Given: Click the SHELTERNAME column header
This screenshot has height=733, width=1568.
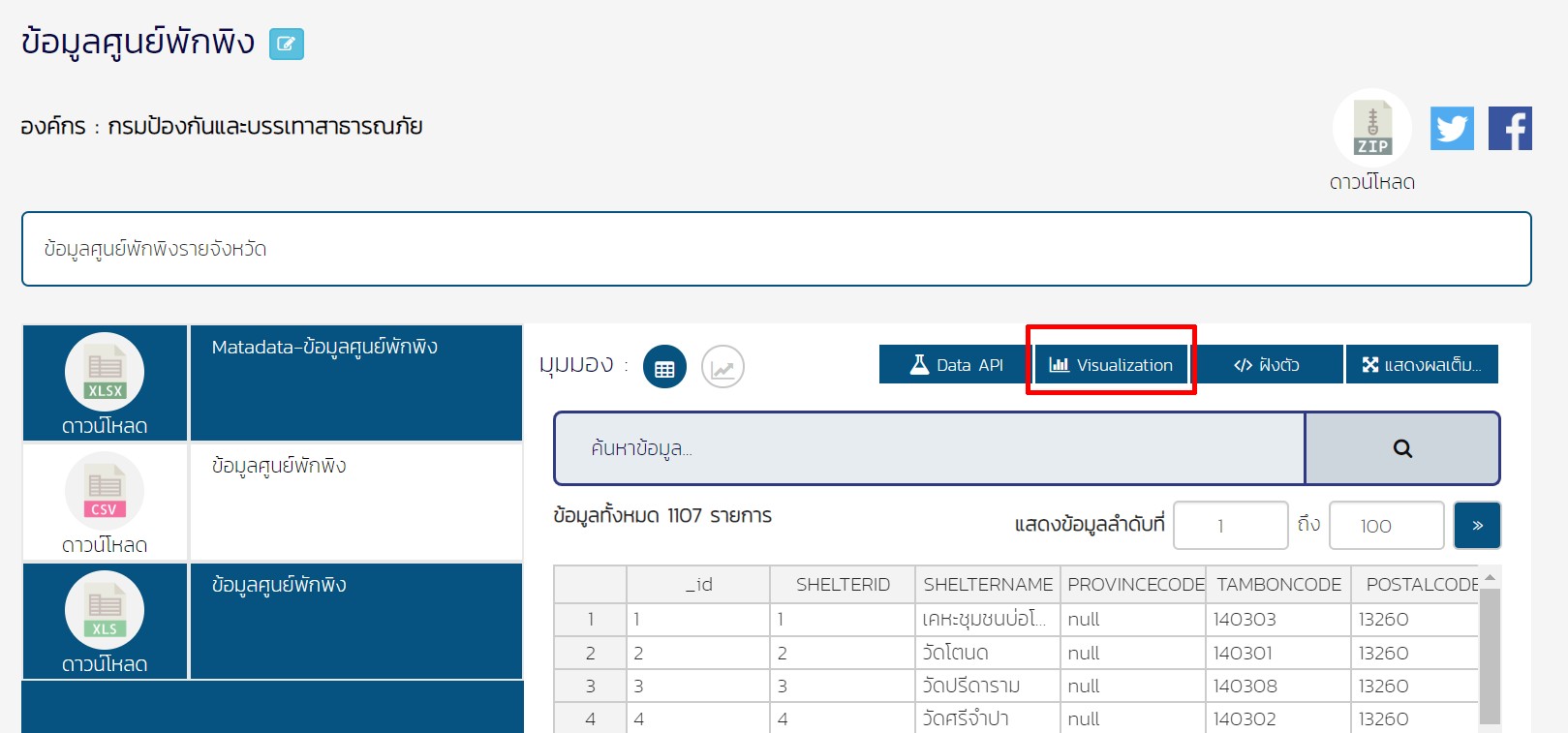Looking at the screenshot, I should coord(988,585).
